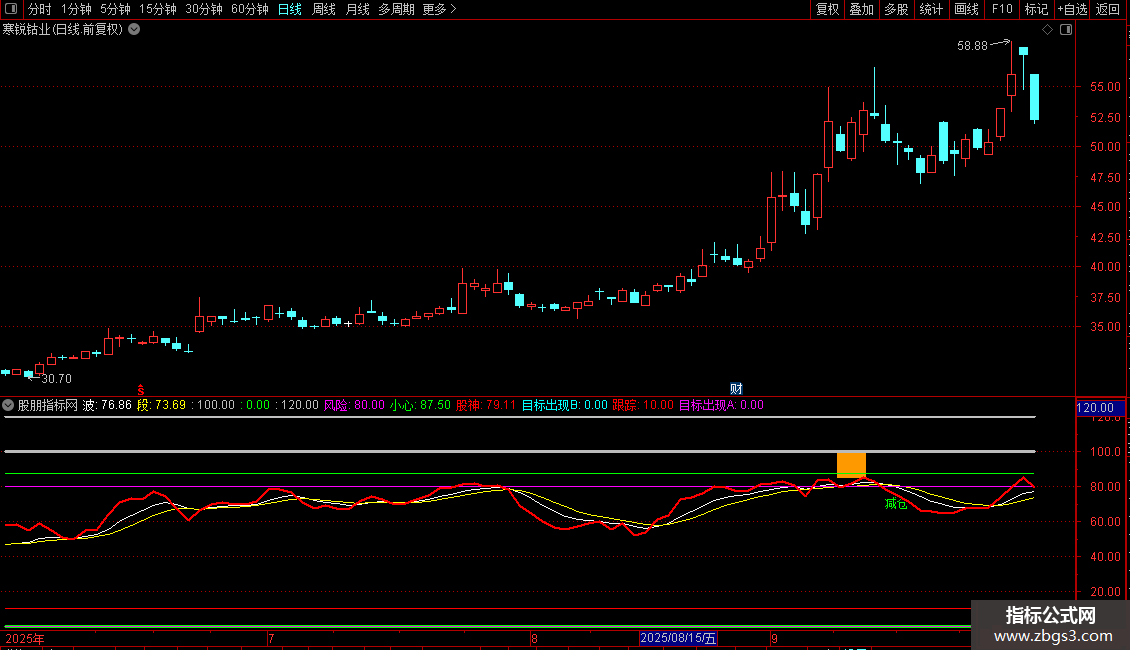Toggle the left sidebar panel icon
The height and width of the screenshot is (650, 1130).
(13, 9)
